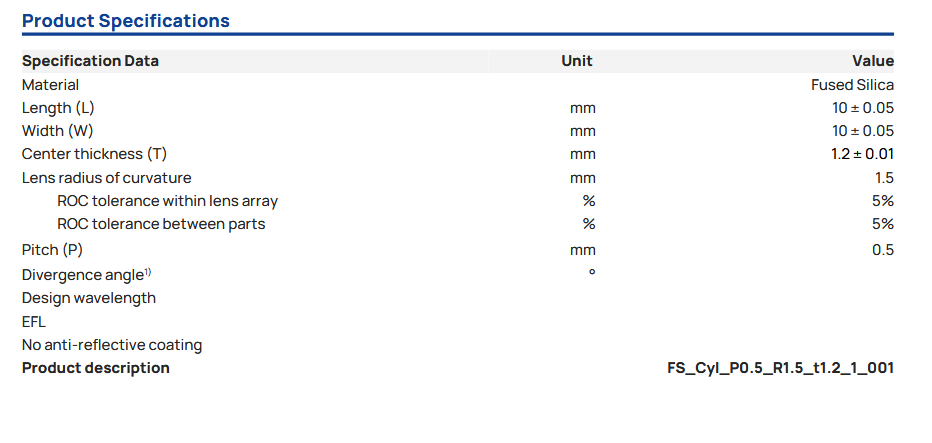The width and height of the screenshot is (932, 443).
Task: Select the Pitch (P) row label
Action: tap(52, 250)
